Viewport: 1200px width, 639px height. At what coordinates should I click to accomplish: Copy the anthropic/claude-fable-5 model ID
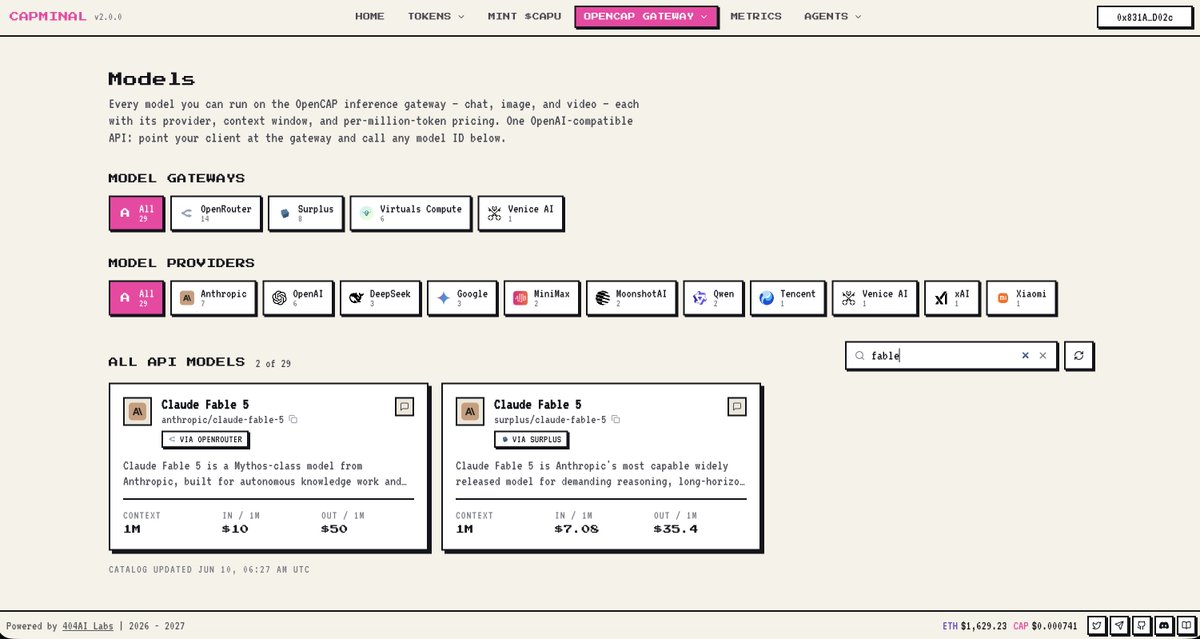[x=293, y=420]
